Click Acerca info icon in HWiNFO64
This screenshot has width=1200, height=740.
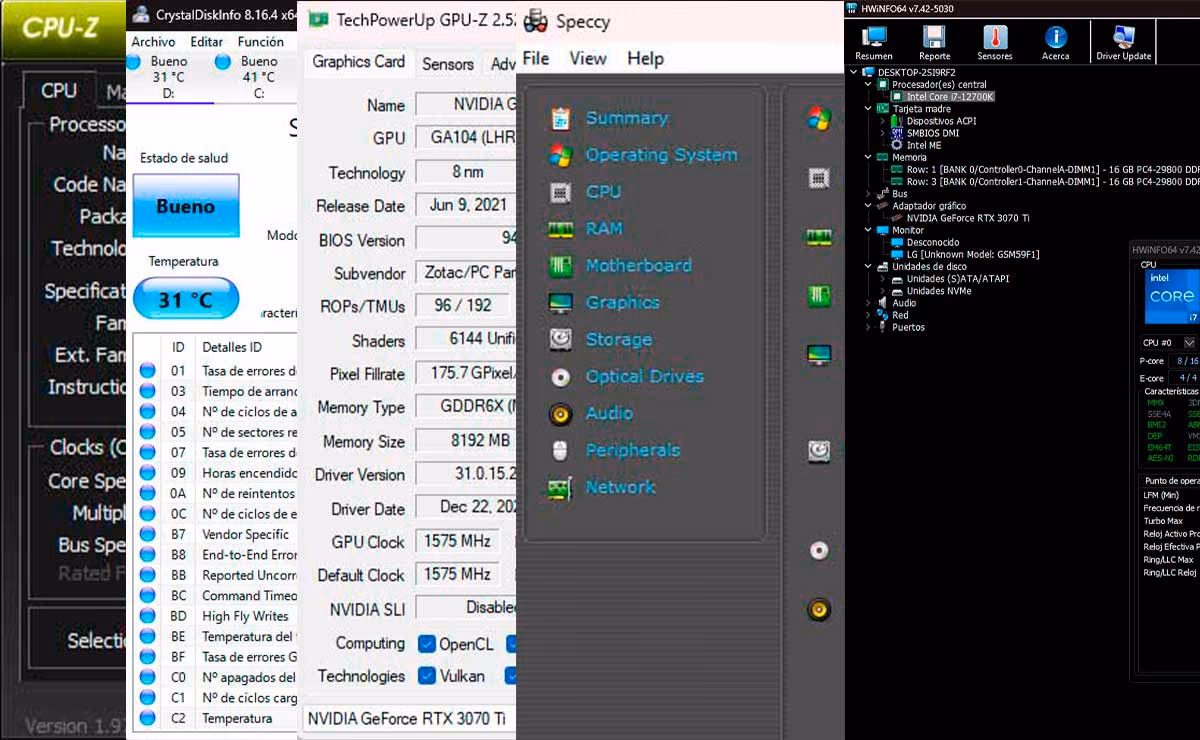(x=1056, y=38)
